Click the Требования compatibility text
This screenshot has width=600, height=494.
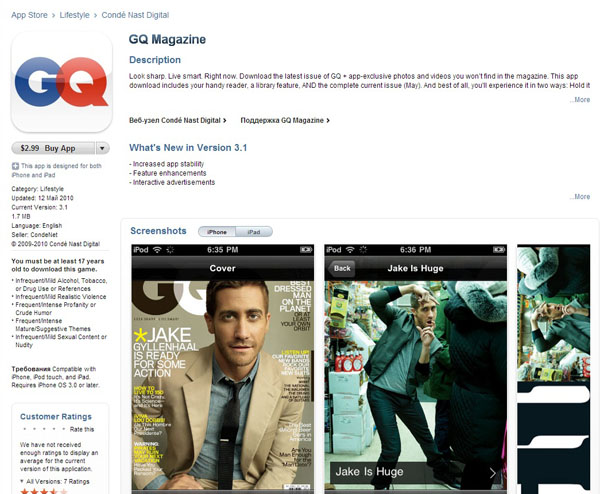point(55,377)
